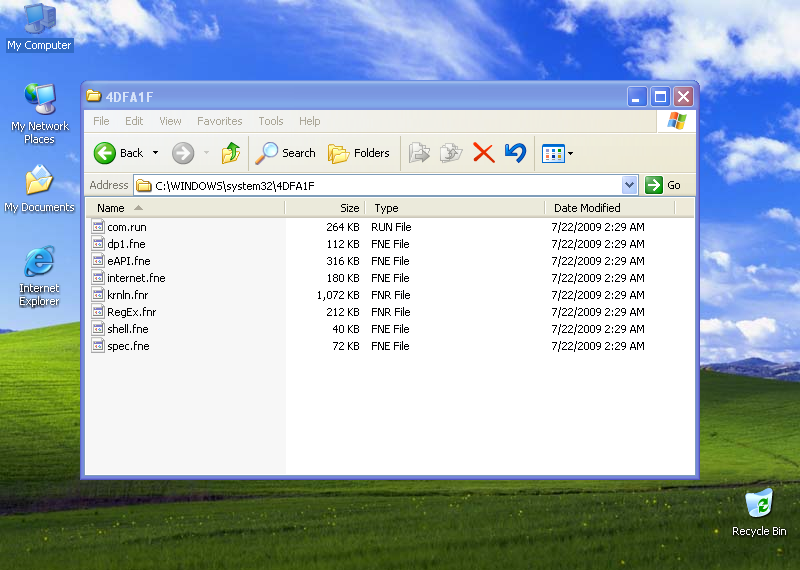Click the eAPI.fne file name
The height and width of the screenshot is (570, 800).
[129, 261]
